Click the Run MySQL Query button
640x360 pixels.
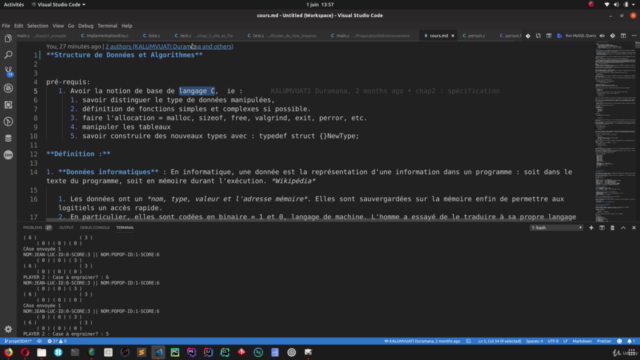coord(577,36)
